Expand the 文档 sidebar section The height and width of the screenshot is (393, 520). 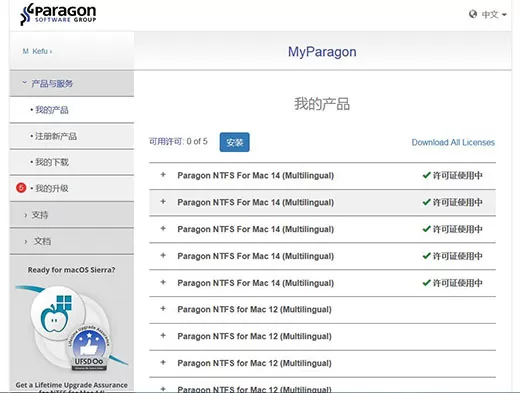[x=72, y=241]
